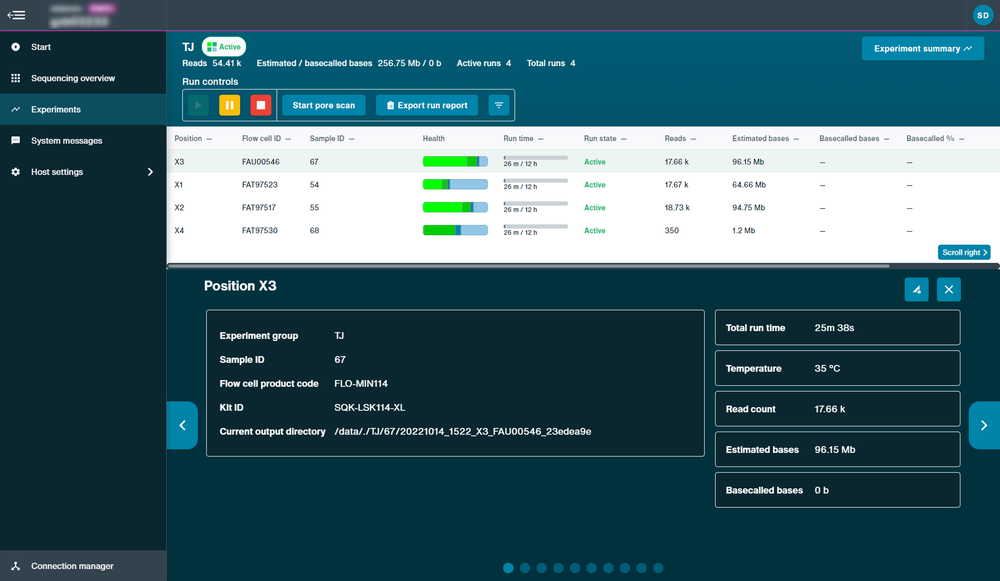This screenshot has width=1000, height=581.
Task: Click the Start pore scan button
Action: point(324,105)
